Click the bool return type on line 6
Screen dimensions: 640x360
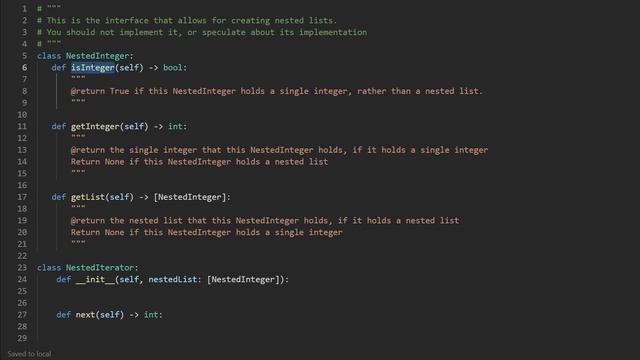[x=173, y=67]
